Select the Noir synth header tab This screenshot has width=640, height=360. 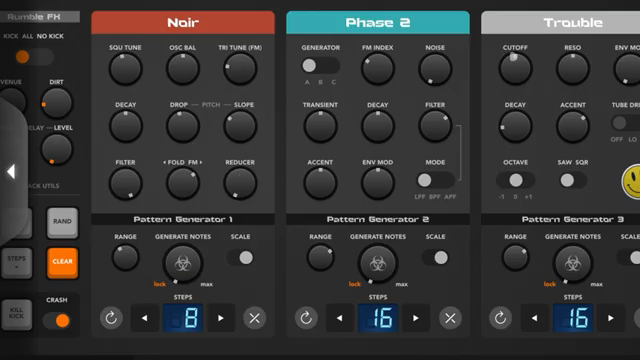point(183,22)
